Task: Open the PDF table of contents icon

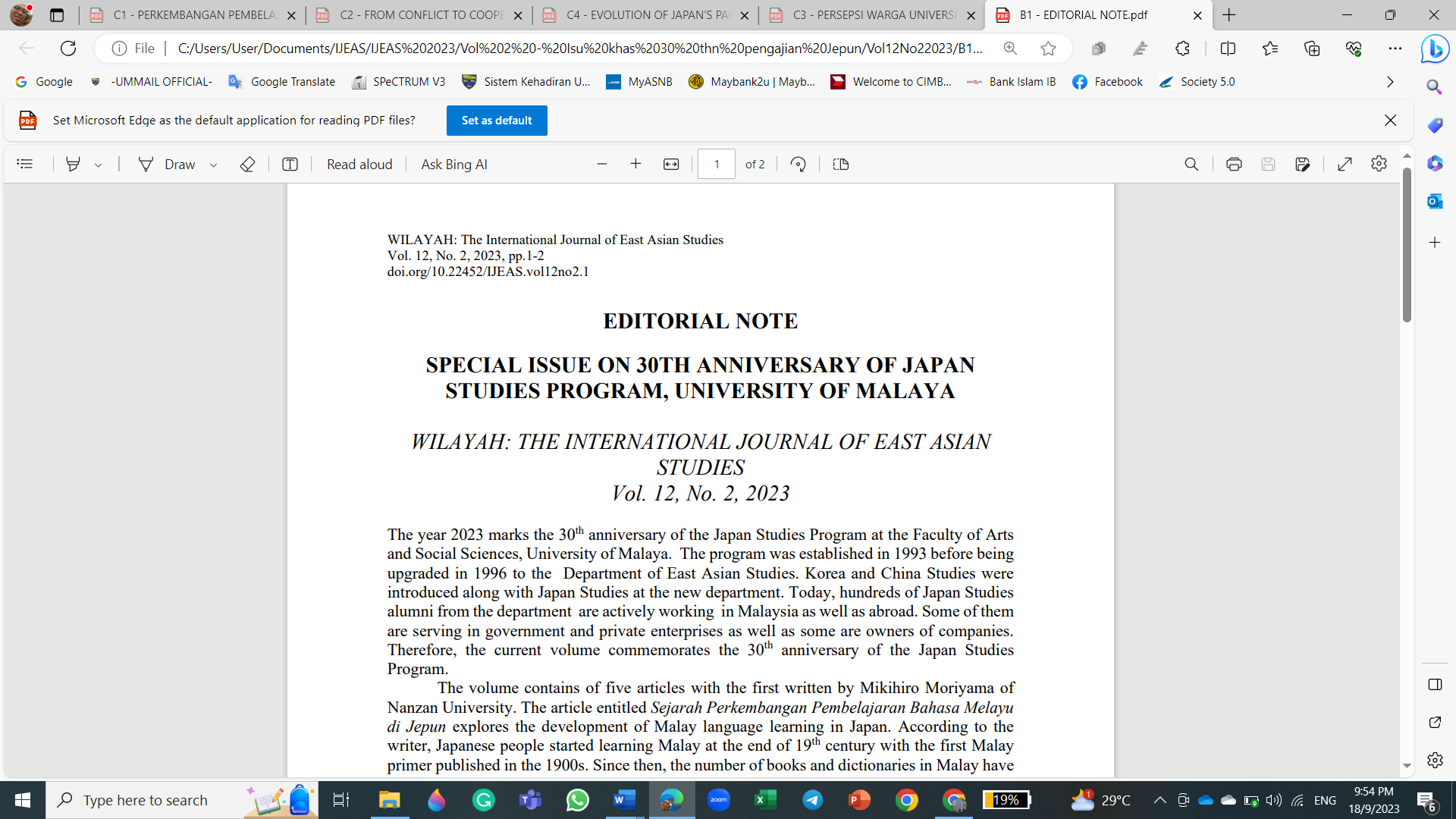Action: (x=25, y=164)
